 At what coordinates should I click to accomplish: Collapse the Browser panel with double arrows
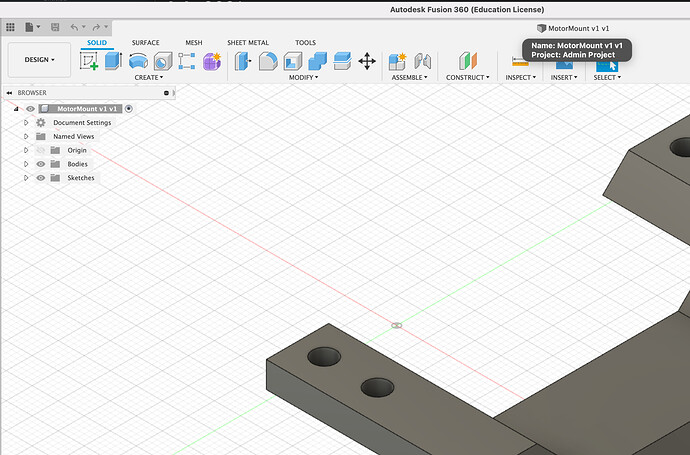tap(9, 93)
